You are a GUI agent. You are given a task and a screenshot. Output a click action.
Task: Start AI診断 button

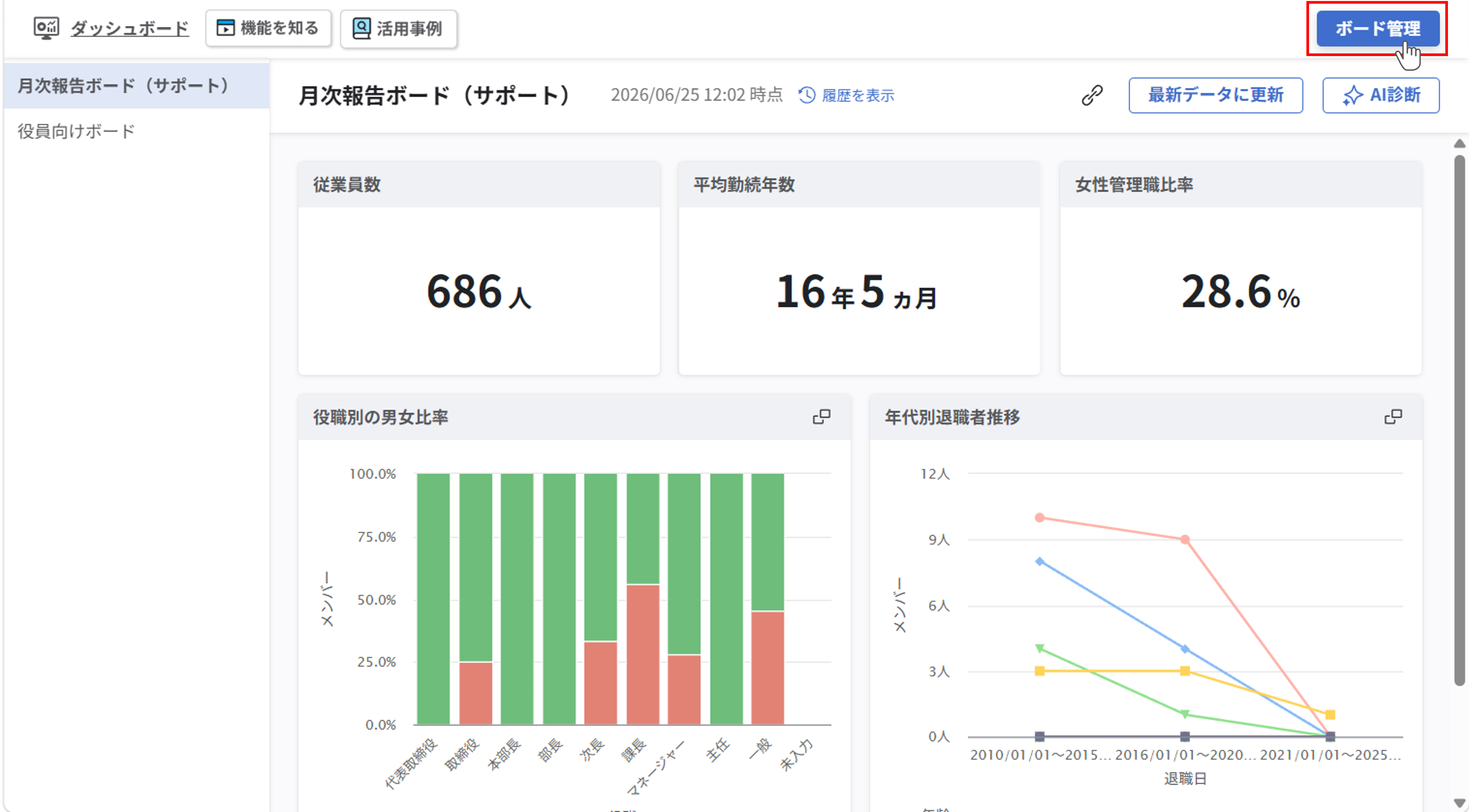click(x=1381, y=95)
